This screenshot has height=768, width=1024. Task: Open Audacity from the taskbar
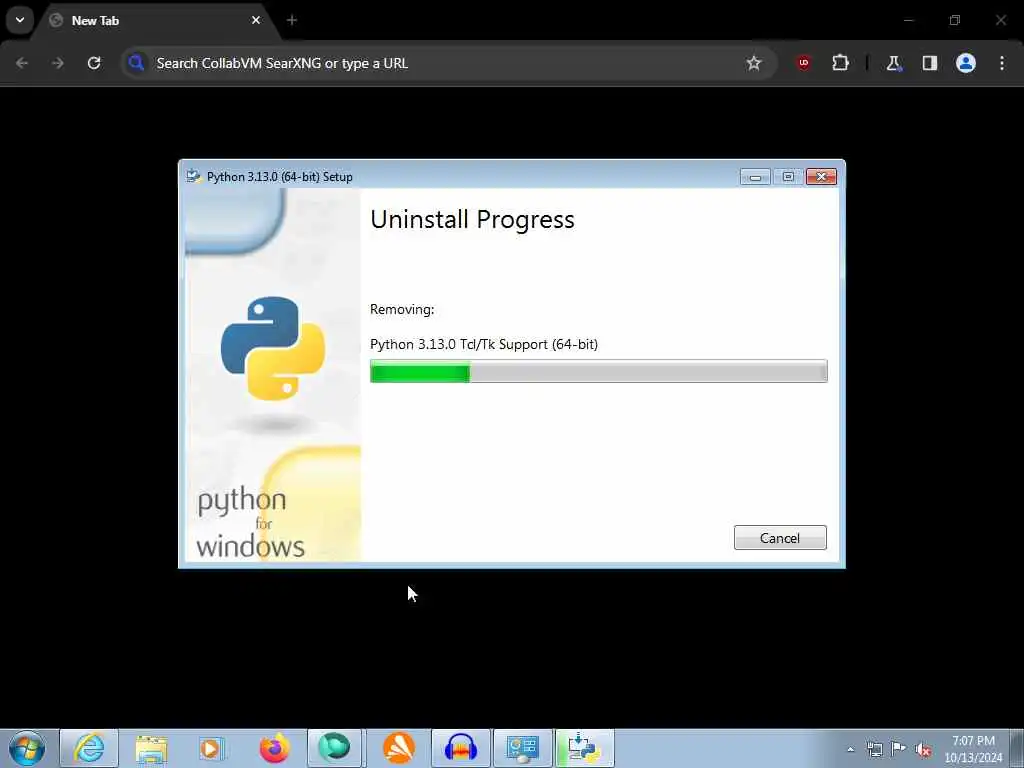click(x=460, y=748)
